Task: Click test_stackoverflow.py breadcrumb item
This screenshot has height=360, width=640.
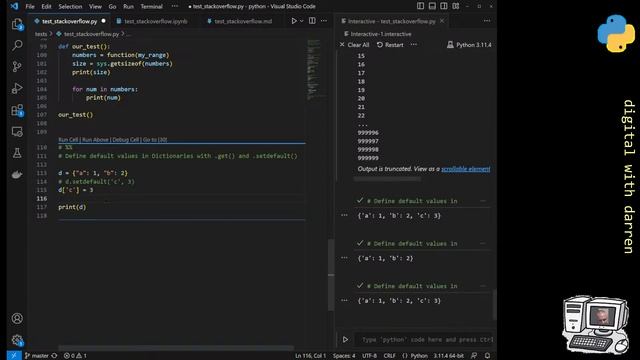Action: tap(87, 34)
